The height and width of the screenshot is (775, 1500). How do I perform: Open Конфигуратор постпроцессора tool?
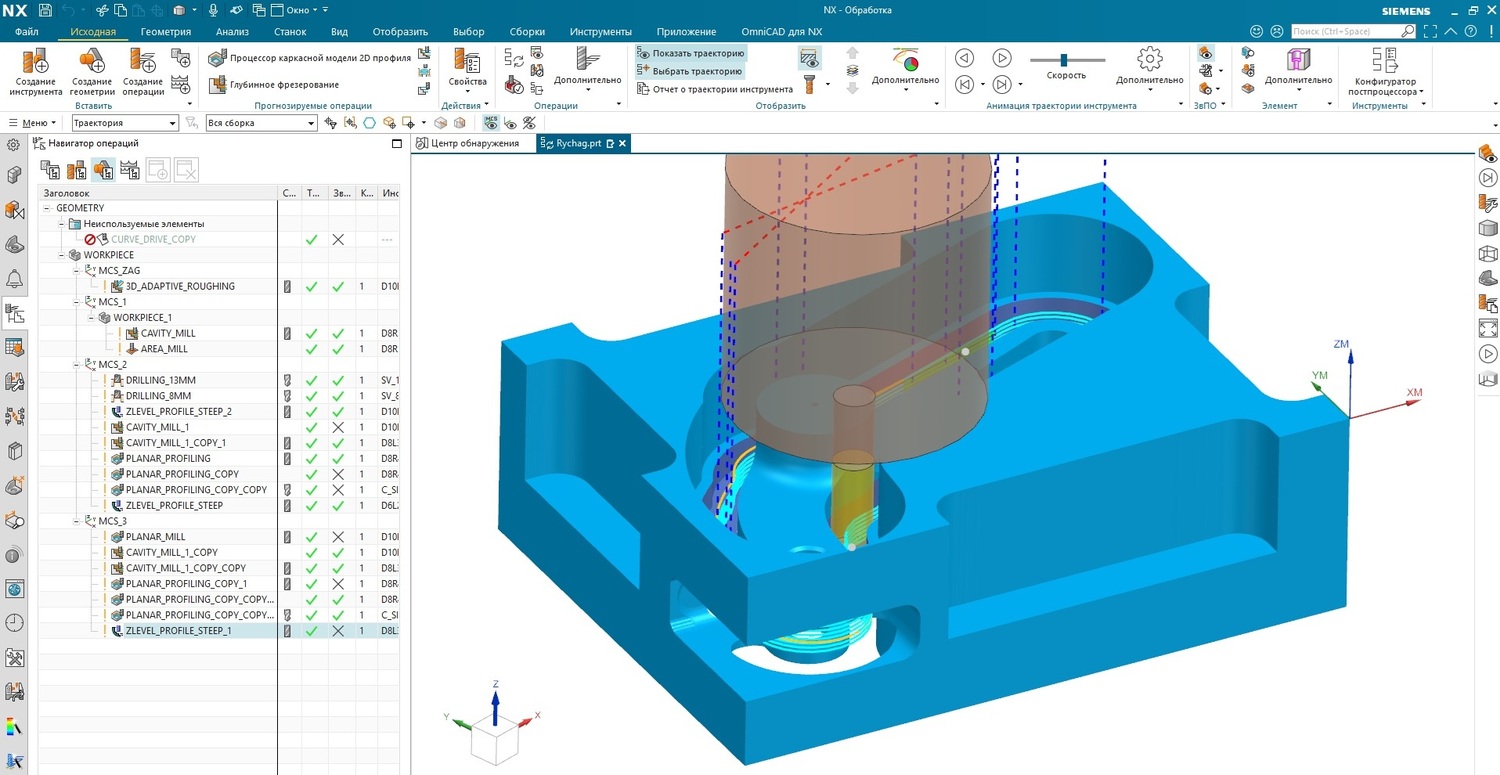pyautogui.click(x=1384, y=63)
